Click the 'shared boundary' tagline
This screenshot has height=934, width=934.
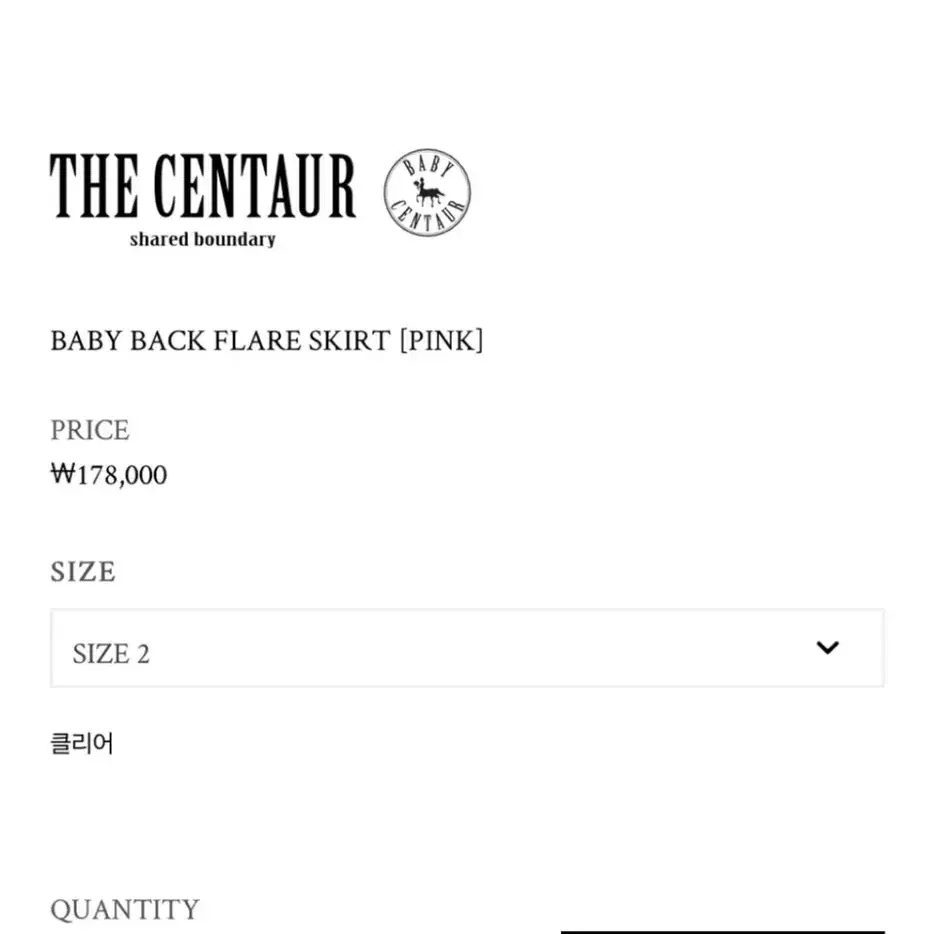(203, 239)
